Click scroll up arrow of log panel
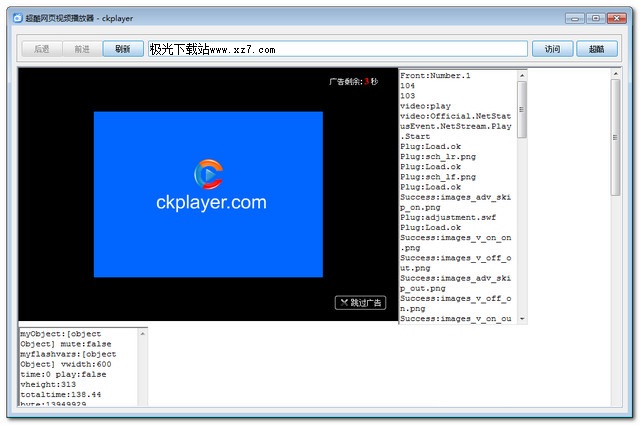Image resolution: width=640 pixels, height=425 pixels. (522, 76)
